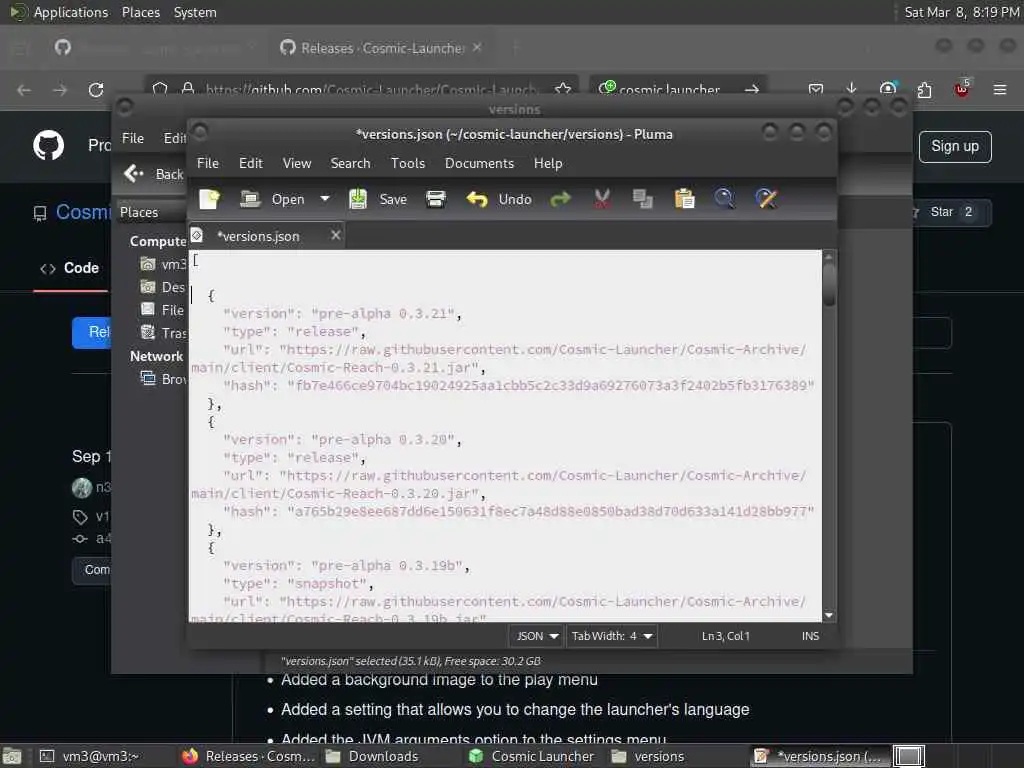Click the cosmic launcher search field
Image resolution: width=1024 pixels, height=768 pixels.
point(679,89)
